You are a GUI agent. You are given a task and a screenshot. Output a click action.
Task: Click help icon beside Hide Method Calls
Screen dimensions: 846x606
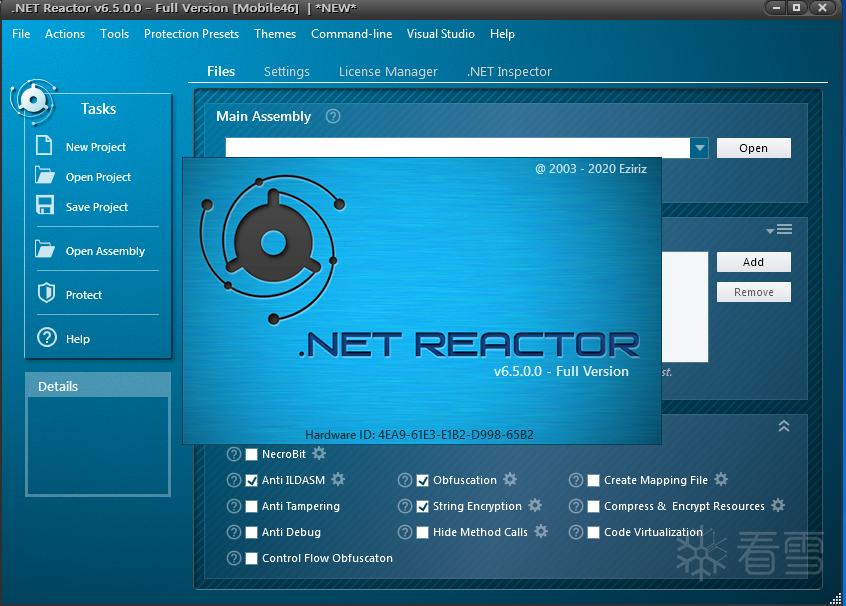coord(405,532)
